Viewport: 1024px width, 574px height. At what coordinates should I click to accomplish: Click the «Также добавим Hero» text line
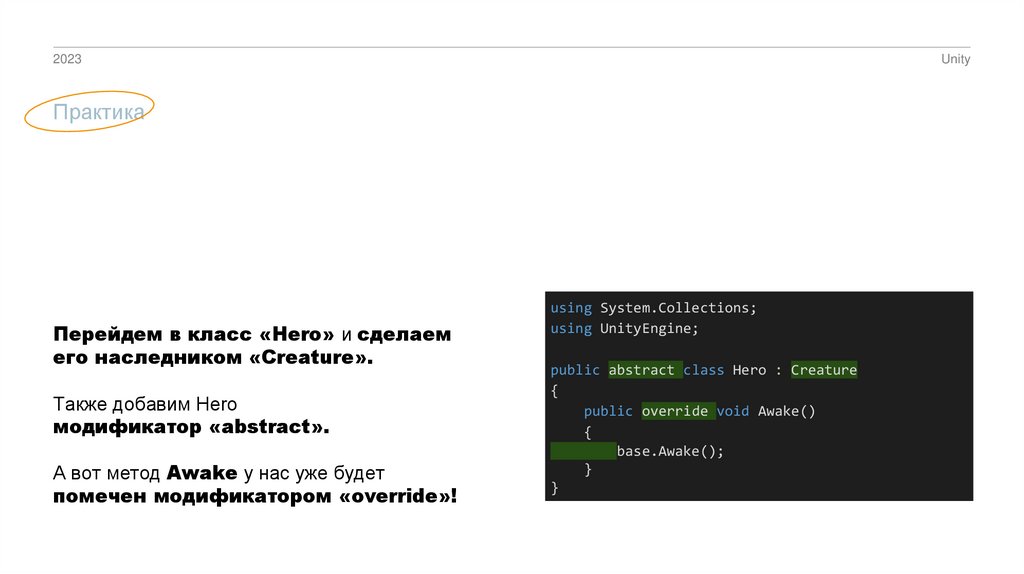(x=145, y=404)
